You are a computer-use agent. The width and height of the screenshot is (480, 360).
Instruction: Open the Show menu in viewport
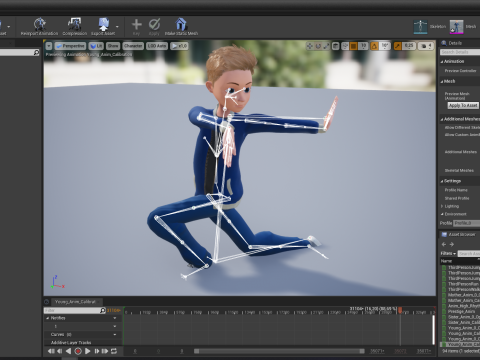coord(113,46)
